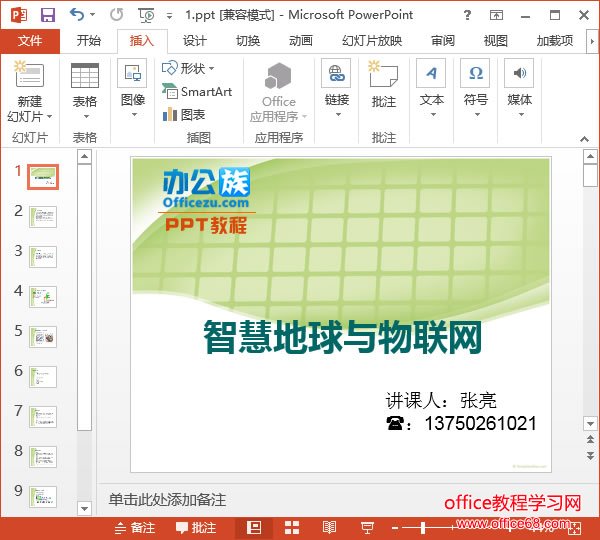Click the Table (表格) icon

85,75
